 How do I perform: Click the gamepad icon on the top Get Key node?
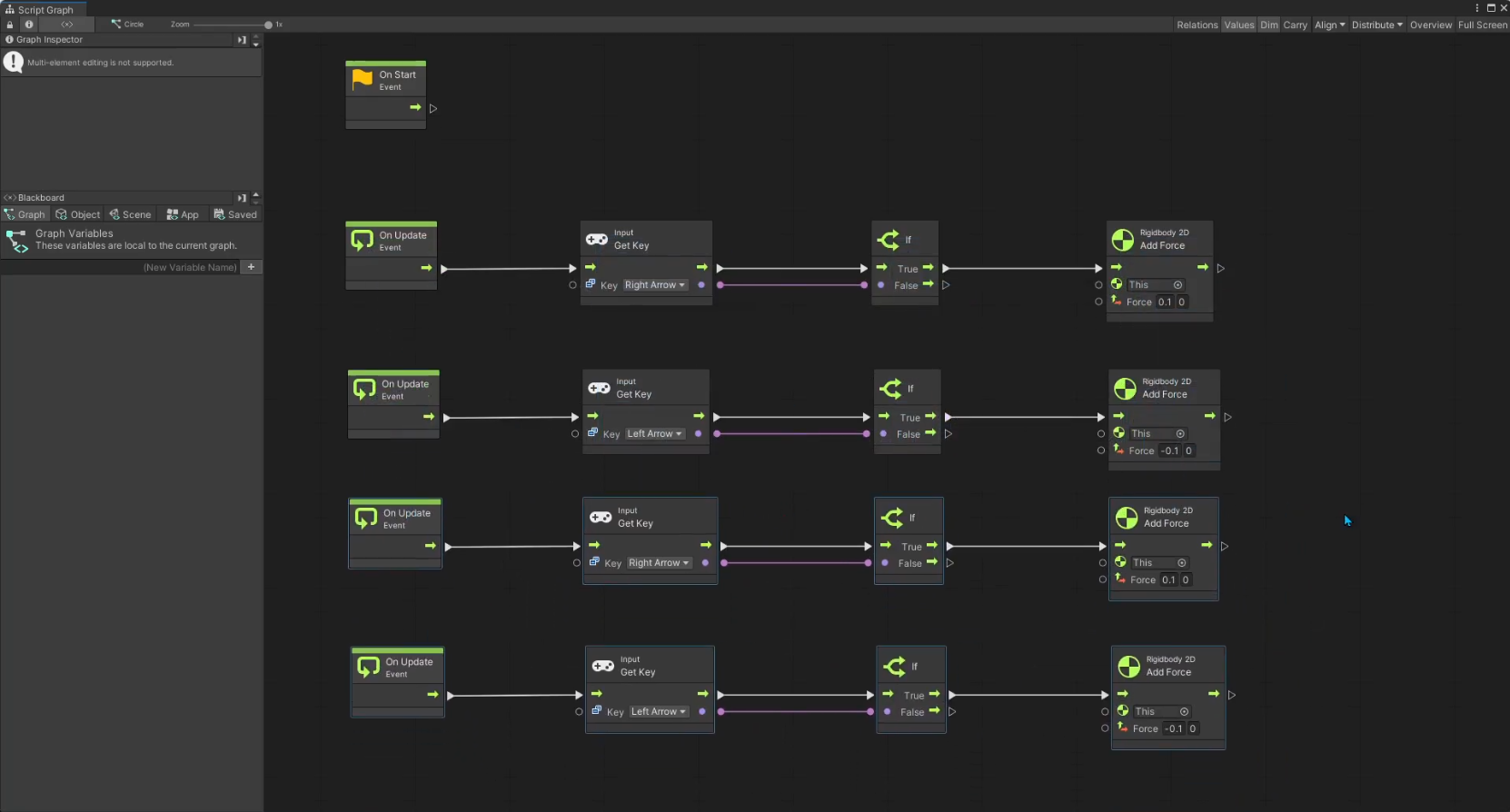pyautogui.click(x=597, y=240)
